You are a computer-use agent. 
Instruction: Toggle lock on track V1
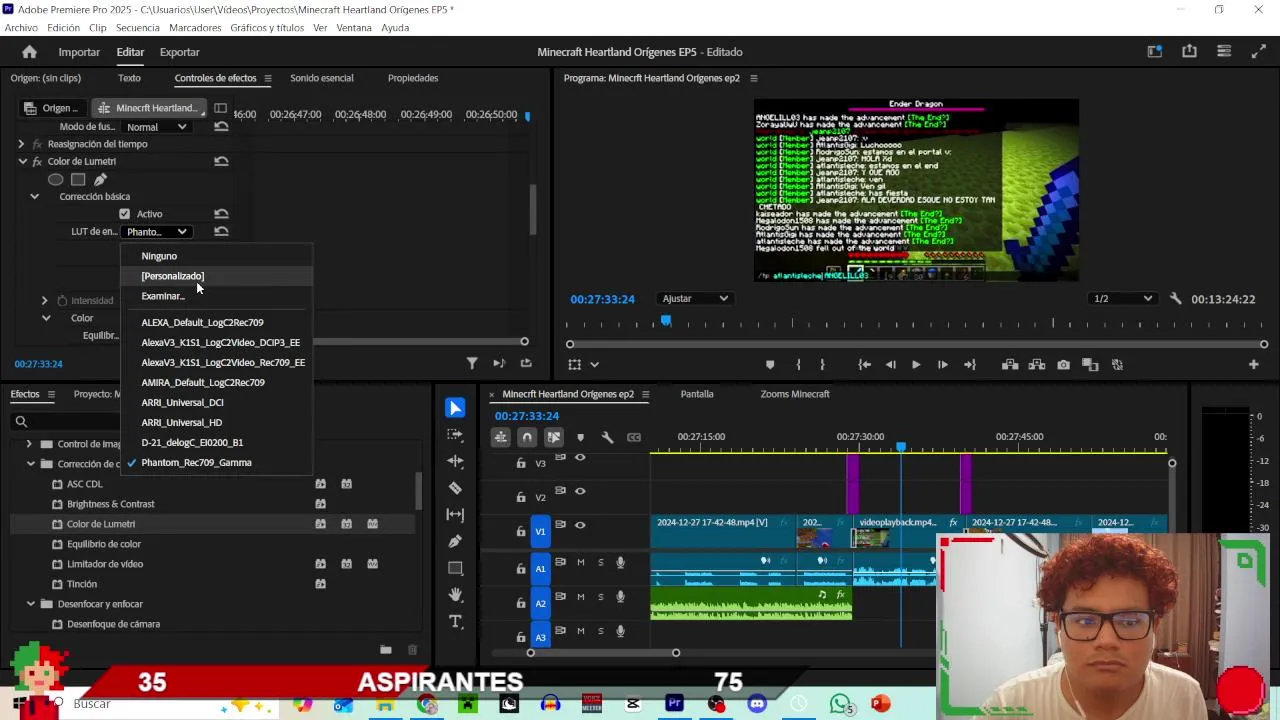(x=520, y=531)
